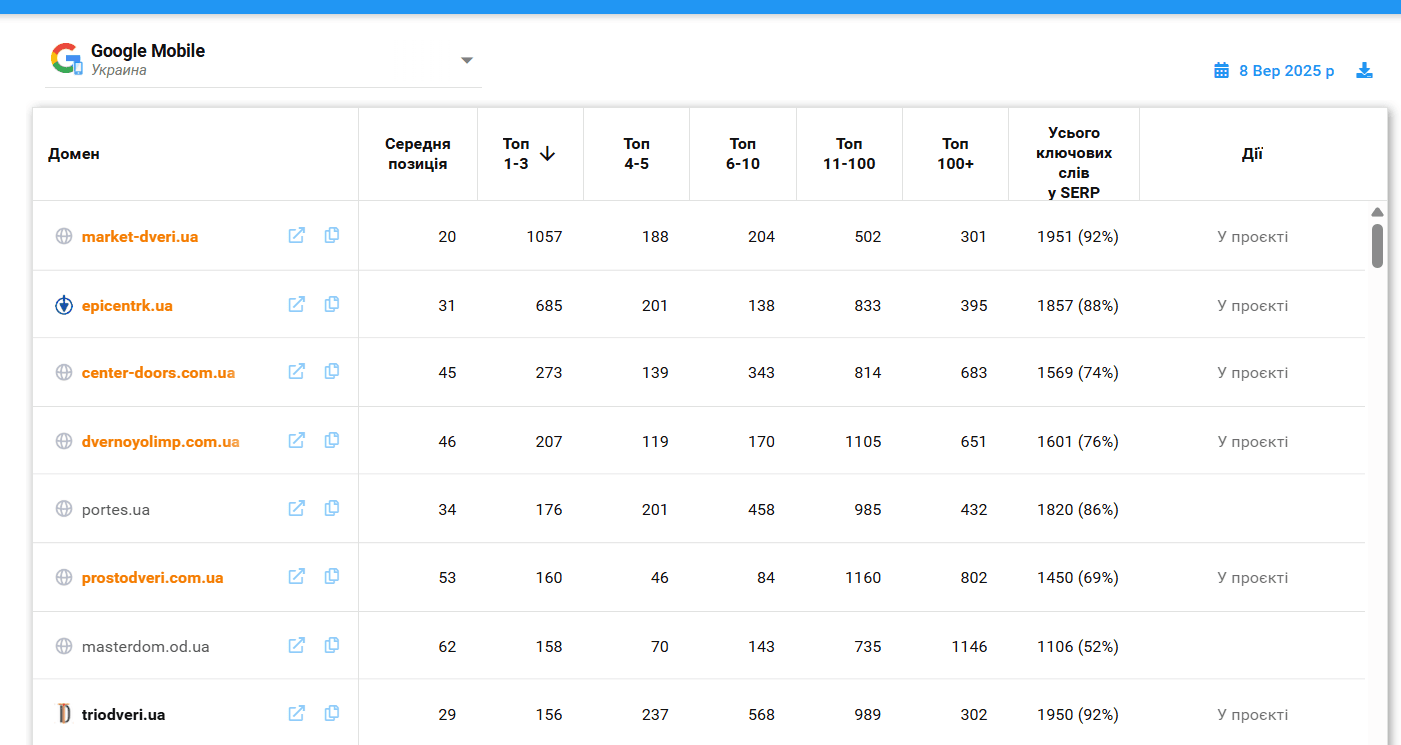The width and height of the screenshot is (1401, 745).
Task: Open triodveri.ua external link icon
Action: [297, 713]
